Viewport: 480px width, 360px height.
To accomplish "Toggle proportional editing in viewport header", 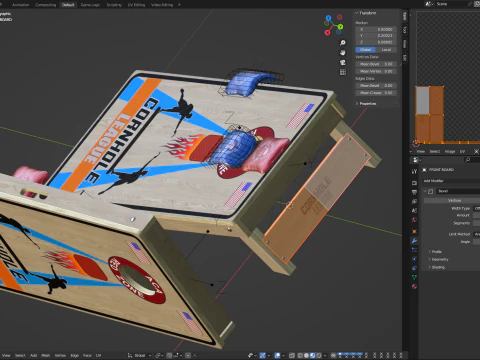I will pos(188,355).
